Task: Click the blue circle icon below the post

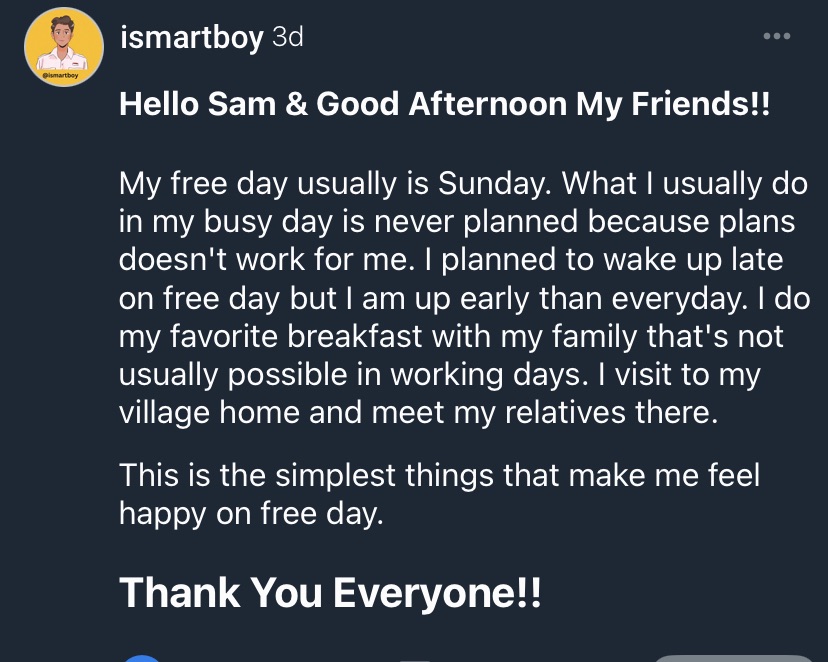Action: click(x=143, y=657)
